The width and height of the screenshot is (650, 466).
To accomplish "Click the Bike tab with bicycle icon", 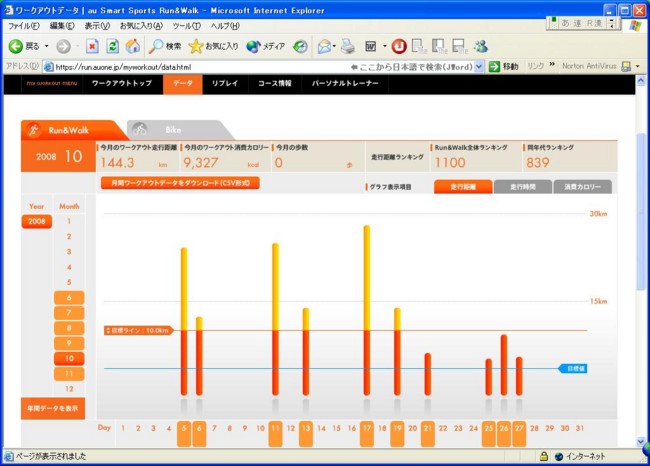I will (178, 130).
